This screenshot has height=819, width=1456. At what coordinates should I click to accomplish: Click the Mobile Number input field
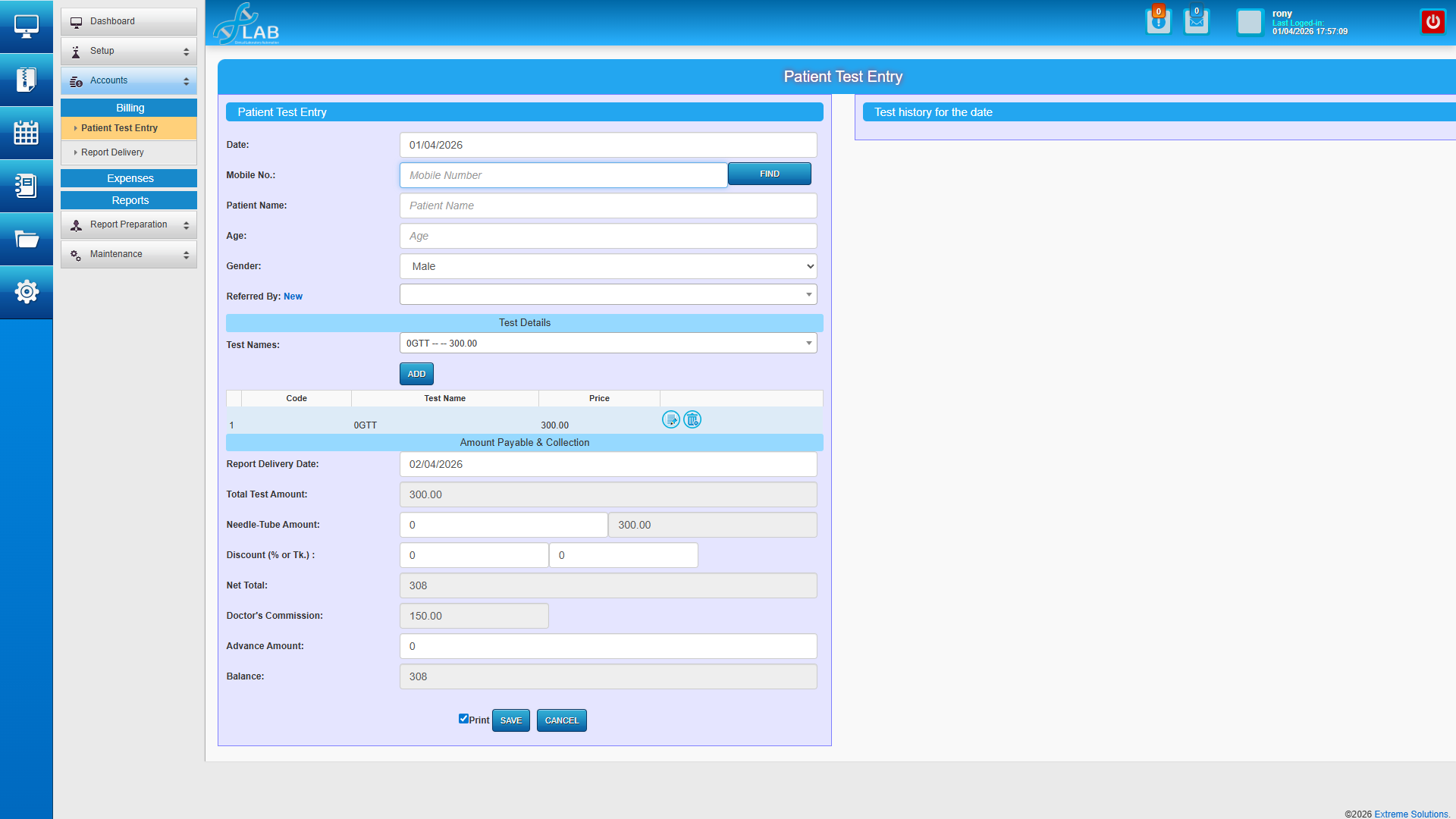click(x=563, y=175)
